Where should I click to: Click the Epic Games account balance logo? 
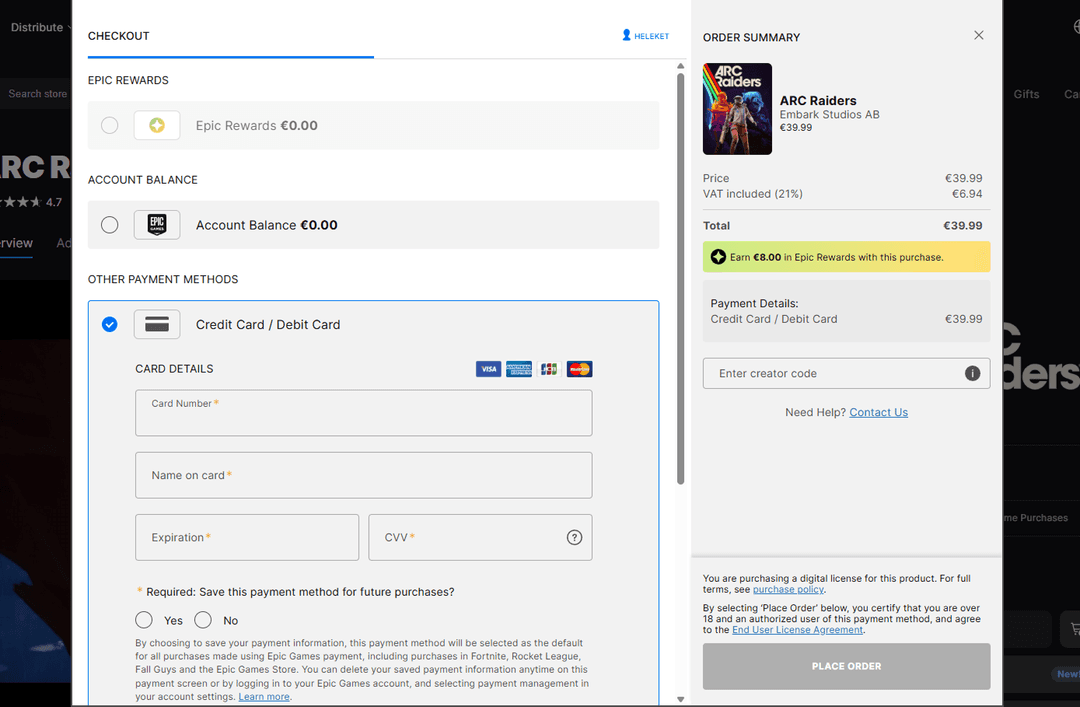pos(157,225)
